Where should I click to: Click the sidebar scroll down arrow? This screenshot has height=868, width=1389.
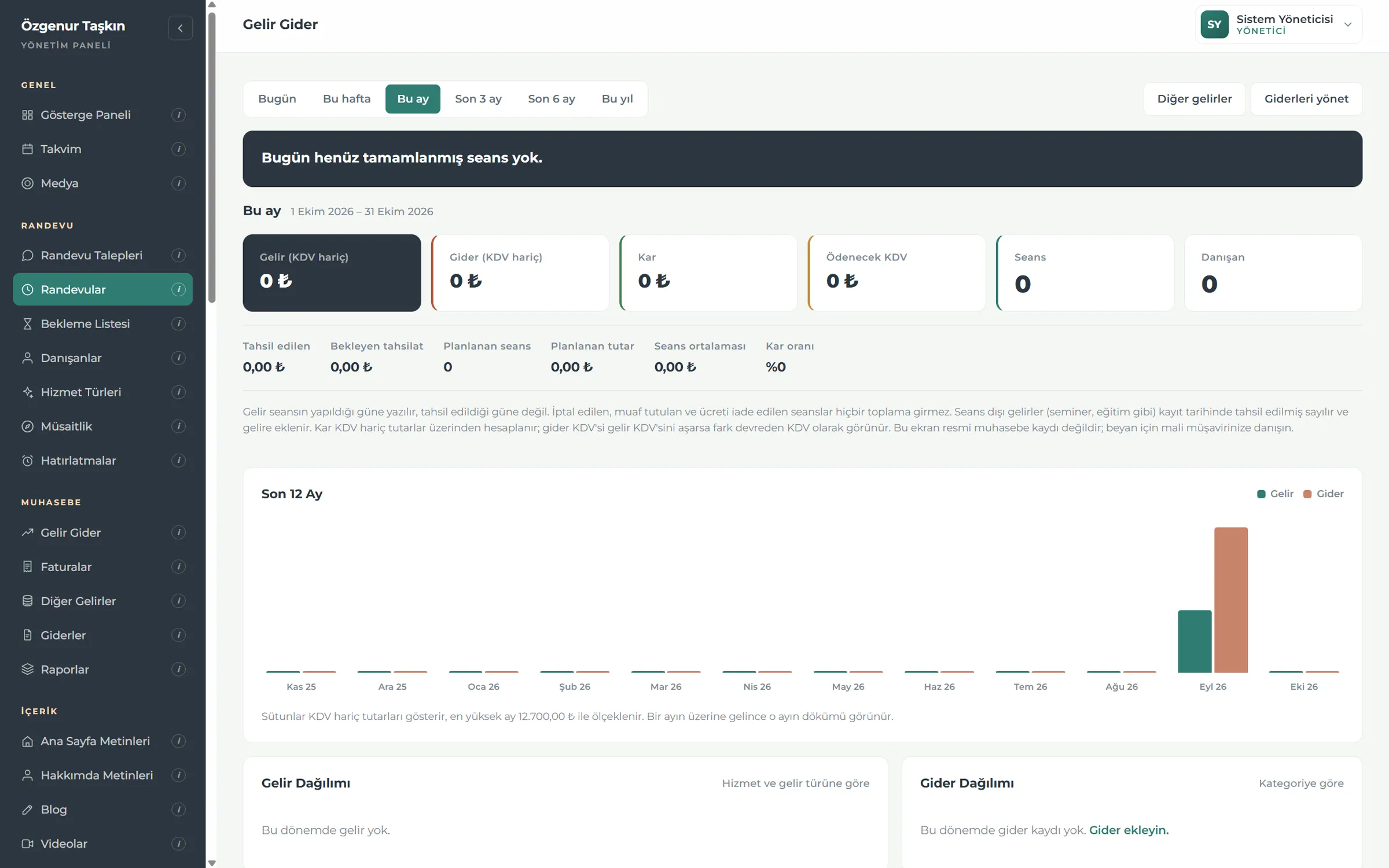pyautogui.click(x=212, y=863)
